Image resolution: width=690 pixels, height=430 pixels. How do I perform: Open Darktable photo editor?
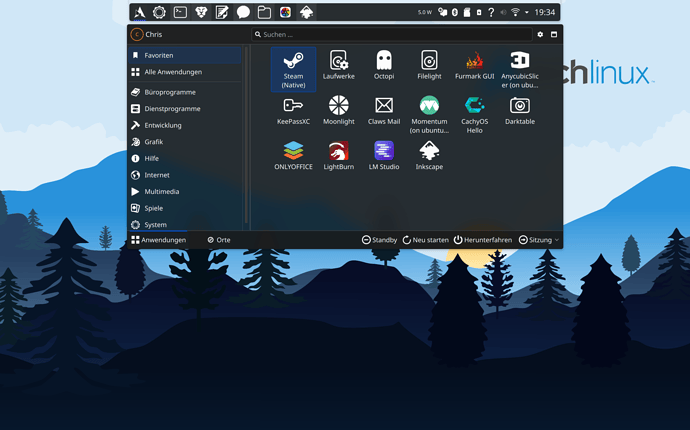(x=519, y=110)
